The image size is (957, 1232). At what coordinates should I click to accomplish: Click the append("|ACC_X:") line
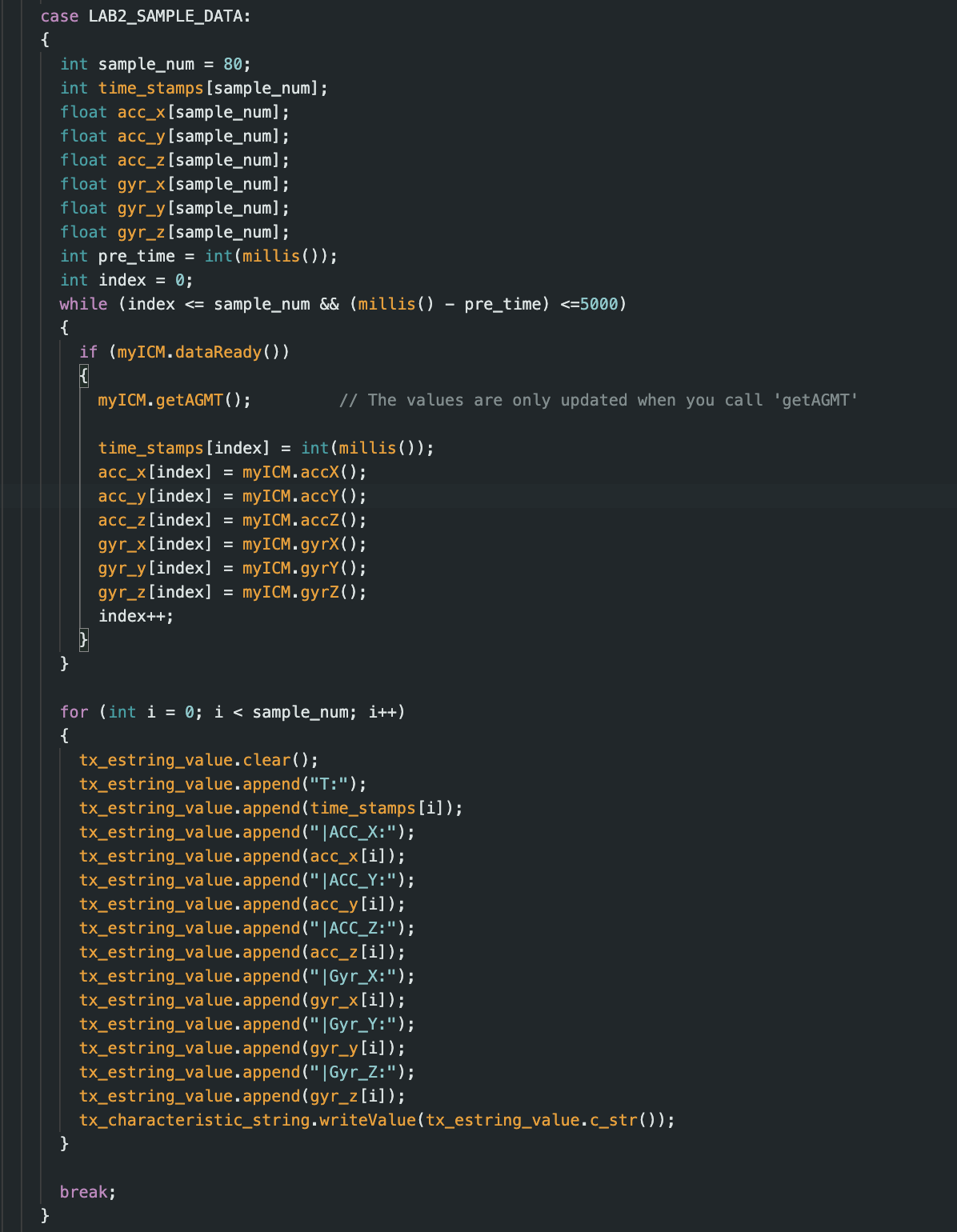246,832
